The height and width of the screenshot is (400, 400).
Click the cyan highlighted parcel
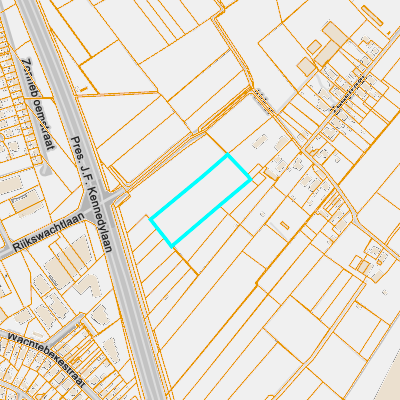(200, 200)
